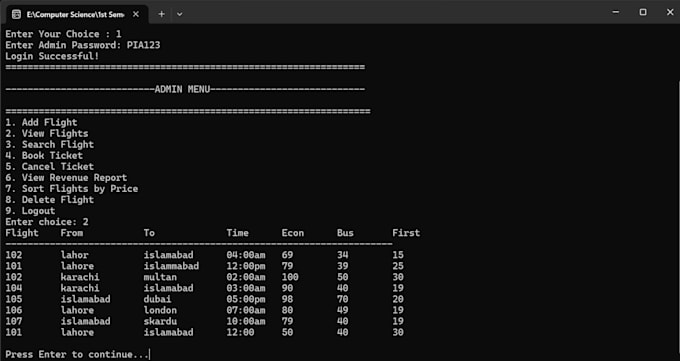The image size is (680, 361).
Task: Click '6. View Revenue Report' line
Action: (x=66, y=178)
